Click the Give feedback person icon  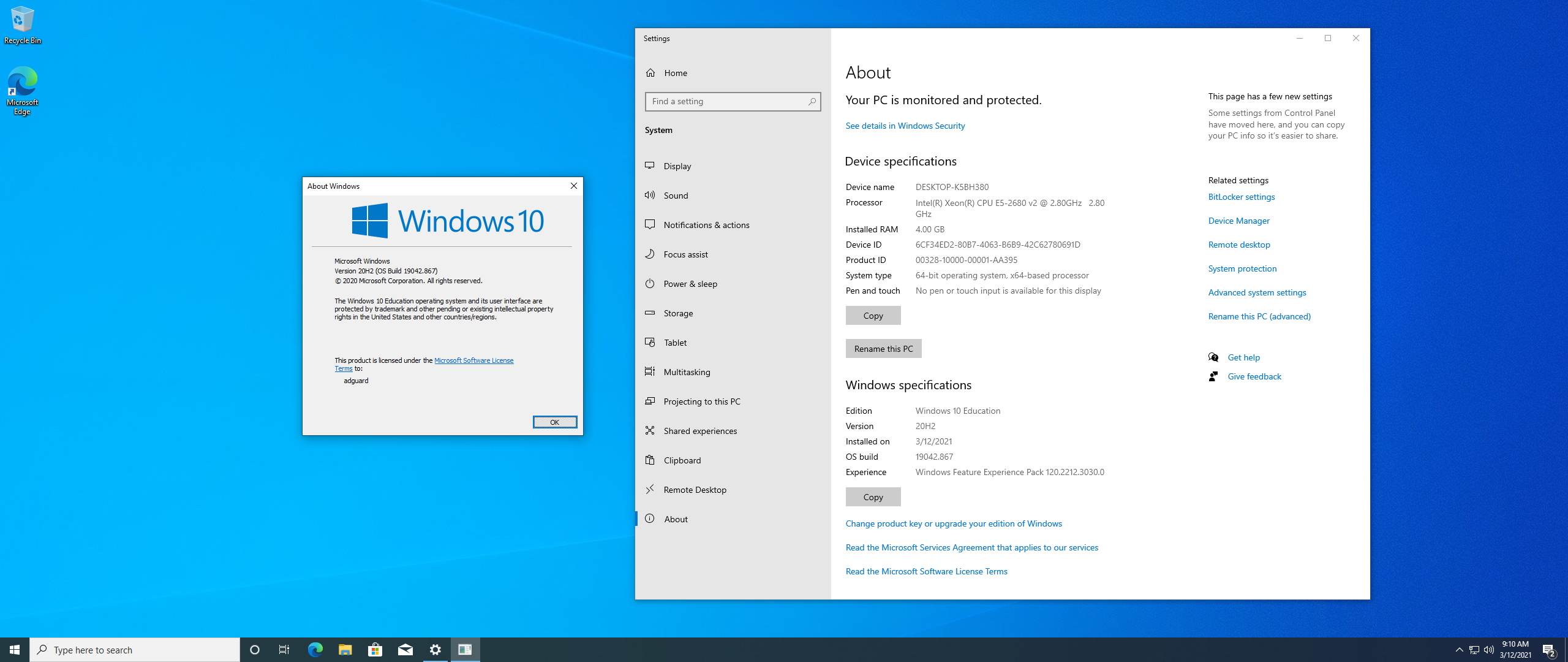coord(1213,376)
